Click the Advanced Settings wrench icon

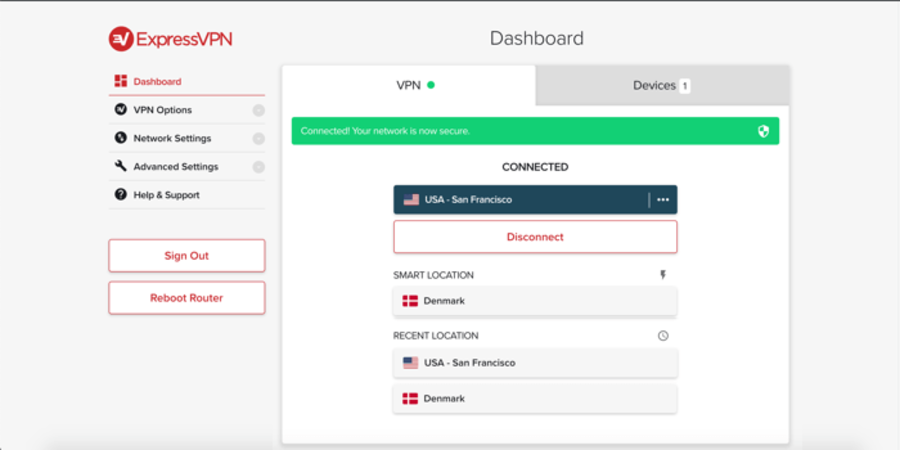click(x=121, y=167)
